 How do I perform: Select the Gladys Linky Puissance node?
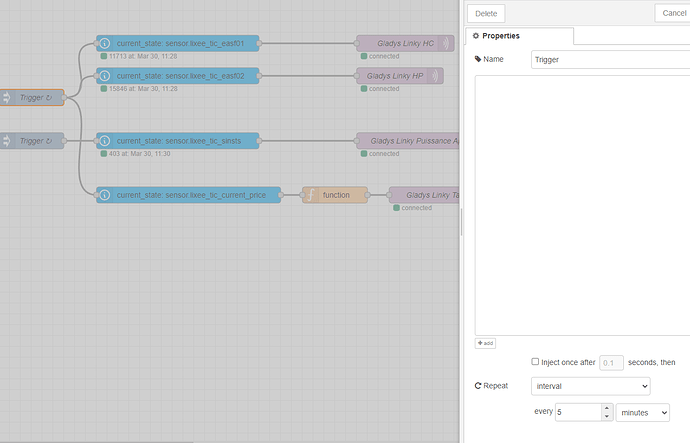(x=408, y=141)
